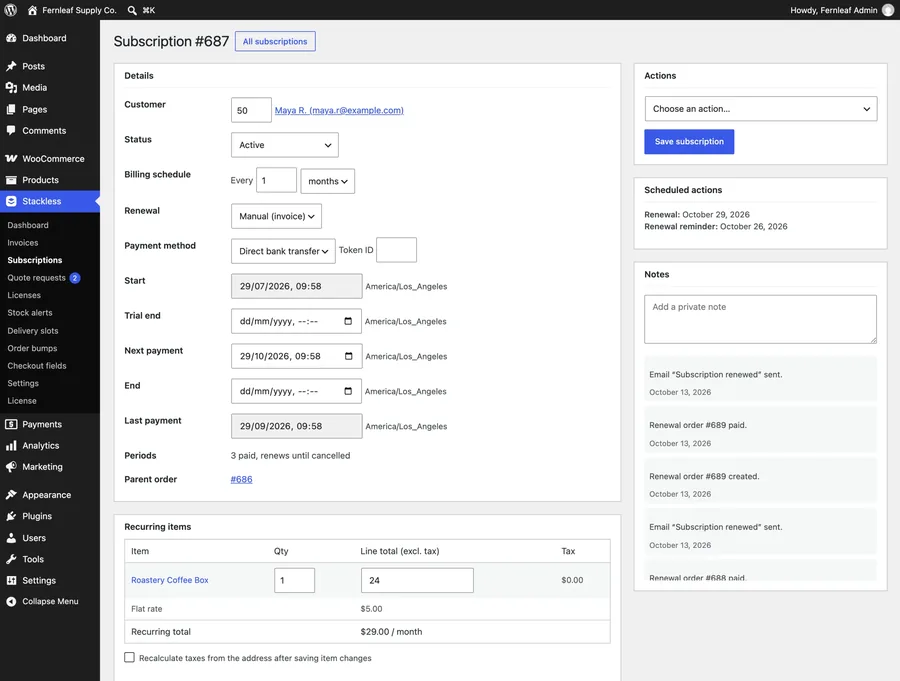Click the Pages icon in sidebar
The width and height of the screenshot is (900, 681).
click(x=11, y=109)
